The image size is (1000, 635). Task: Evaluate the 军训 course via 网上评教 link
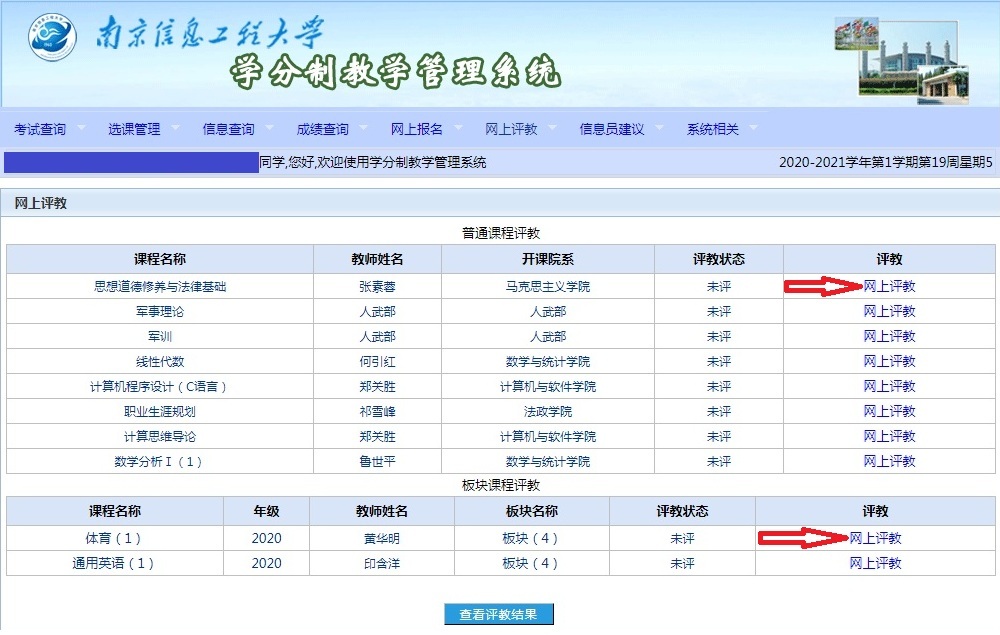889,336
